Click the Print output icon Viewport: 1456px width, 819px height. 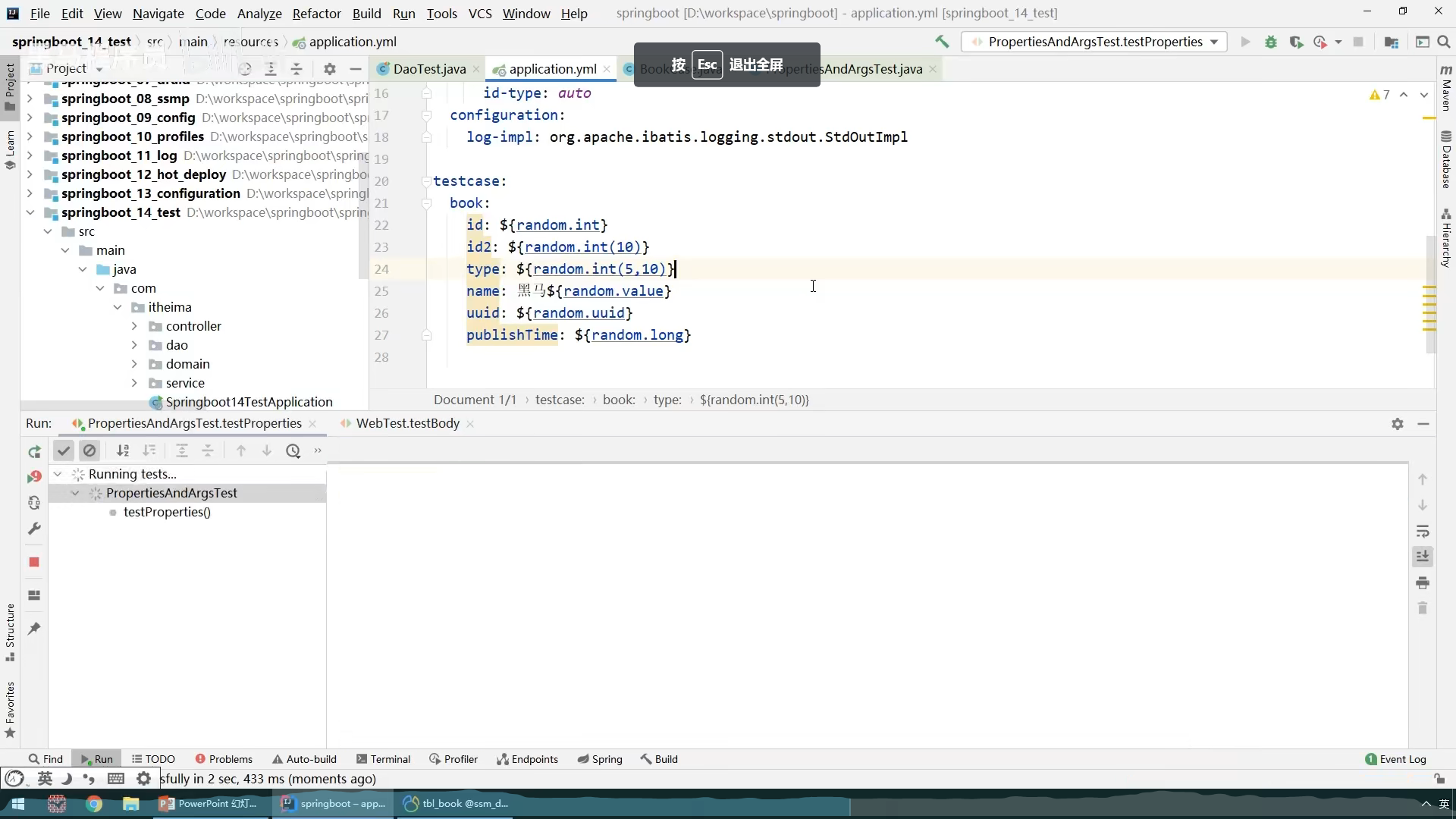pyautogui.click(x=1423, y=582)
